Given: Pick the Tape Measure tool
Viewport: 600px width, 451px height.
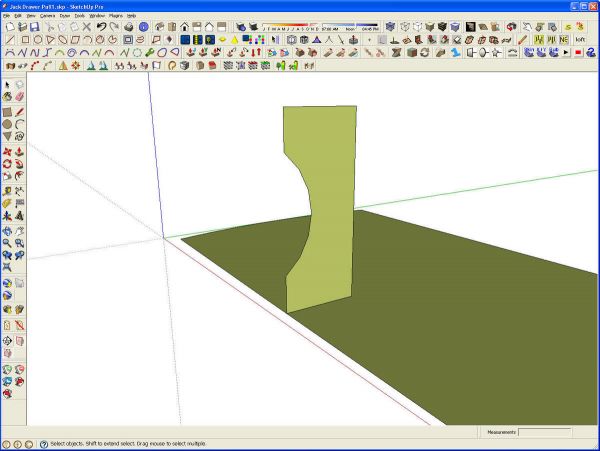Looking at the screenshot, I should [7, 191].
